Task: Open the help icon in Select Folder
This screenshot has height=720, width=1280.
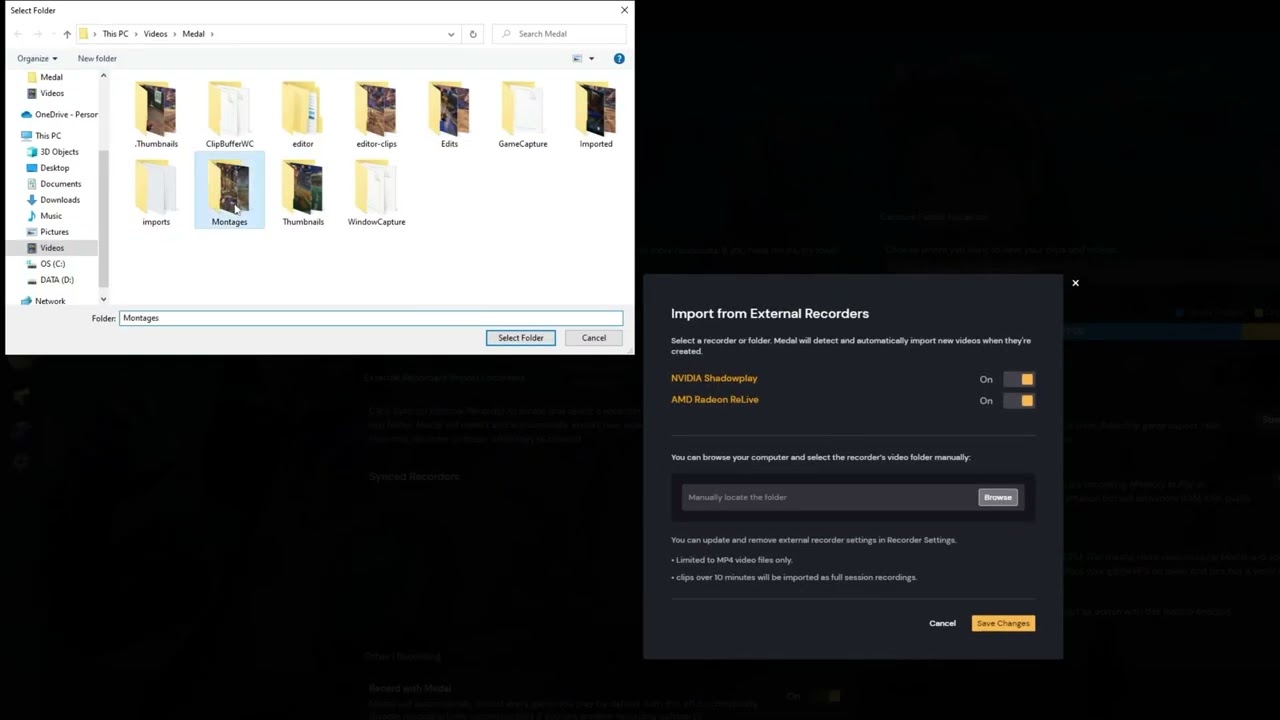Action: pos(619,58)
